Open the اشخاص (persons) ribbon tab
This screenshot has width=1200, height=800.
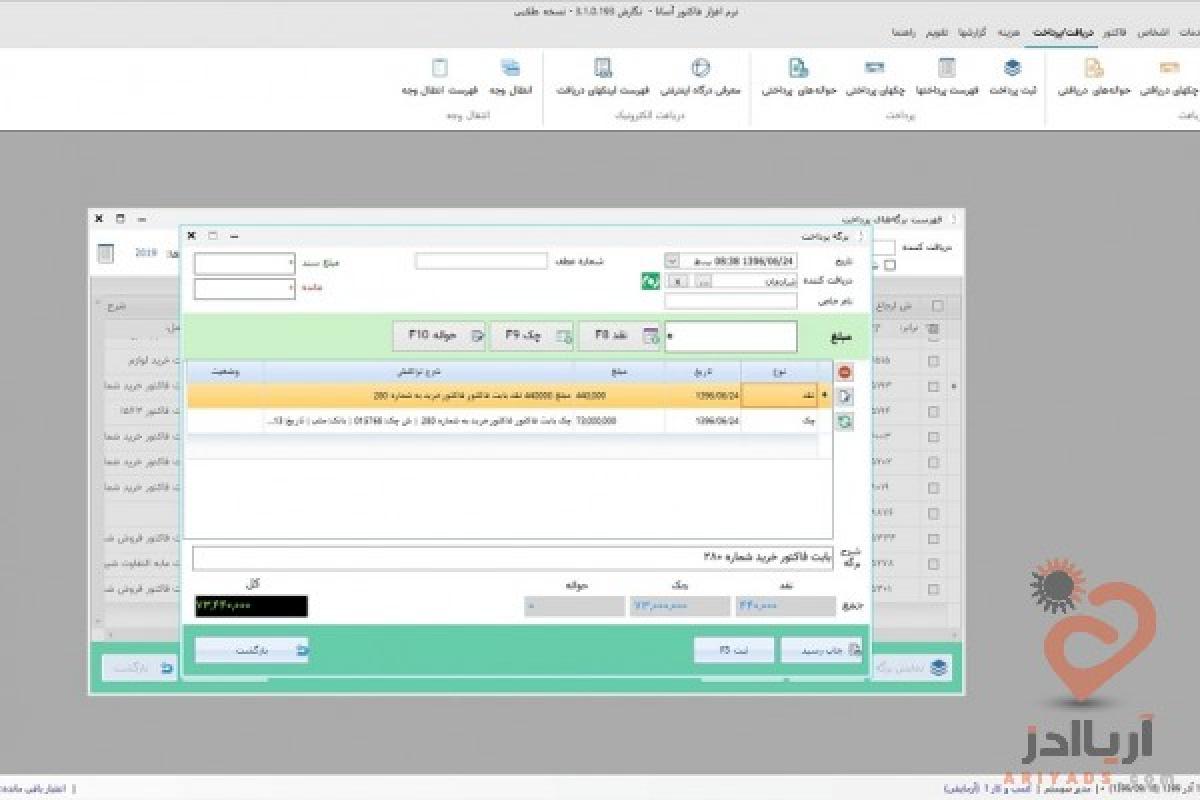pyautogui.click(x=1152, y=32)
